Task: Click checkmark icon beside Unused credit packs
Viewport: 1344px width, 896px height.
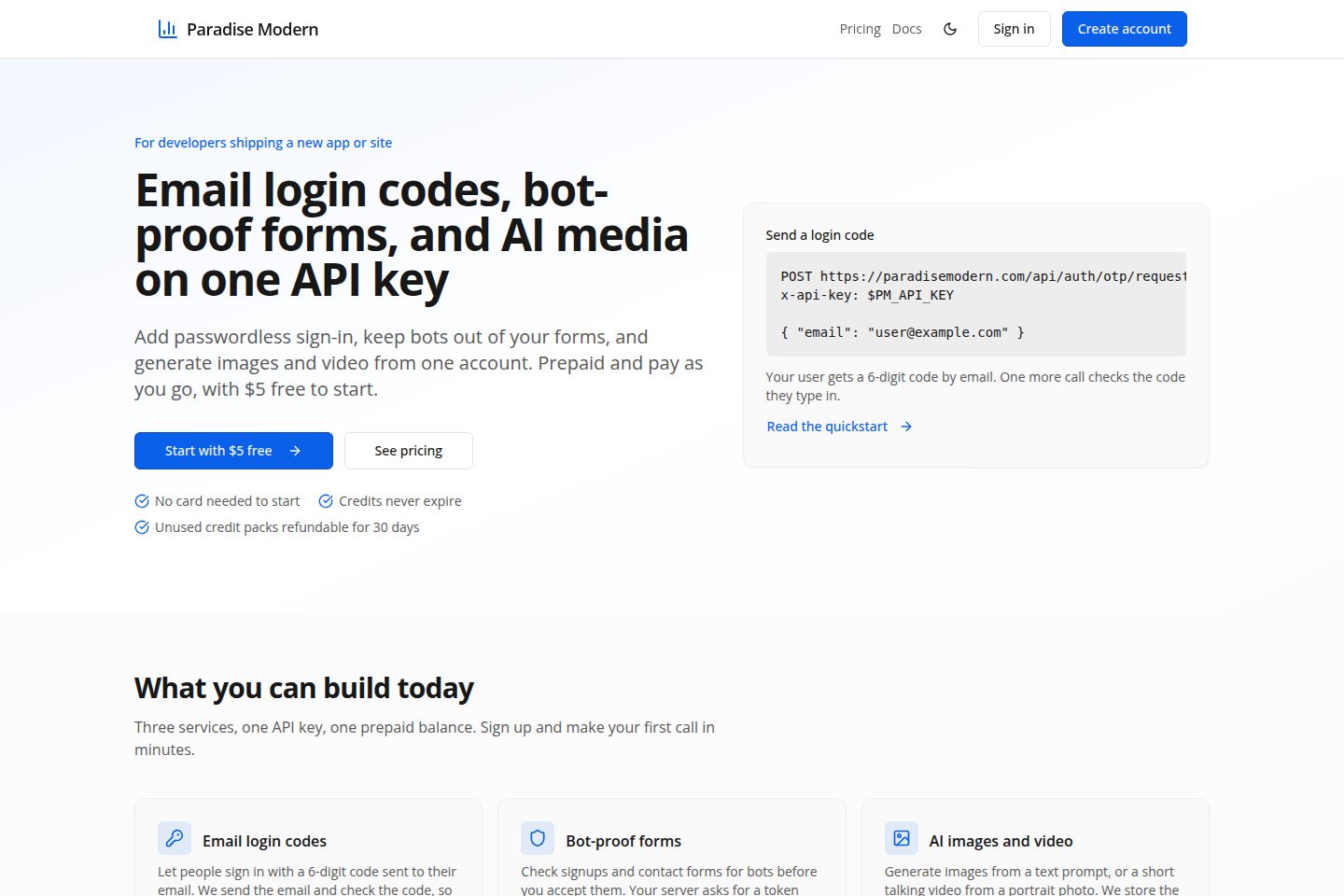Action: (142, 527)
